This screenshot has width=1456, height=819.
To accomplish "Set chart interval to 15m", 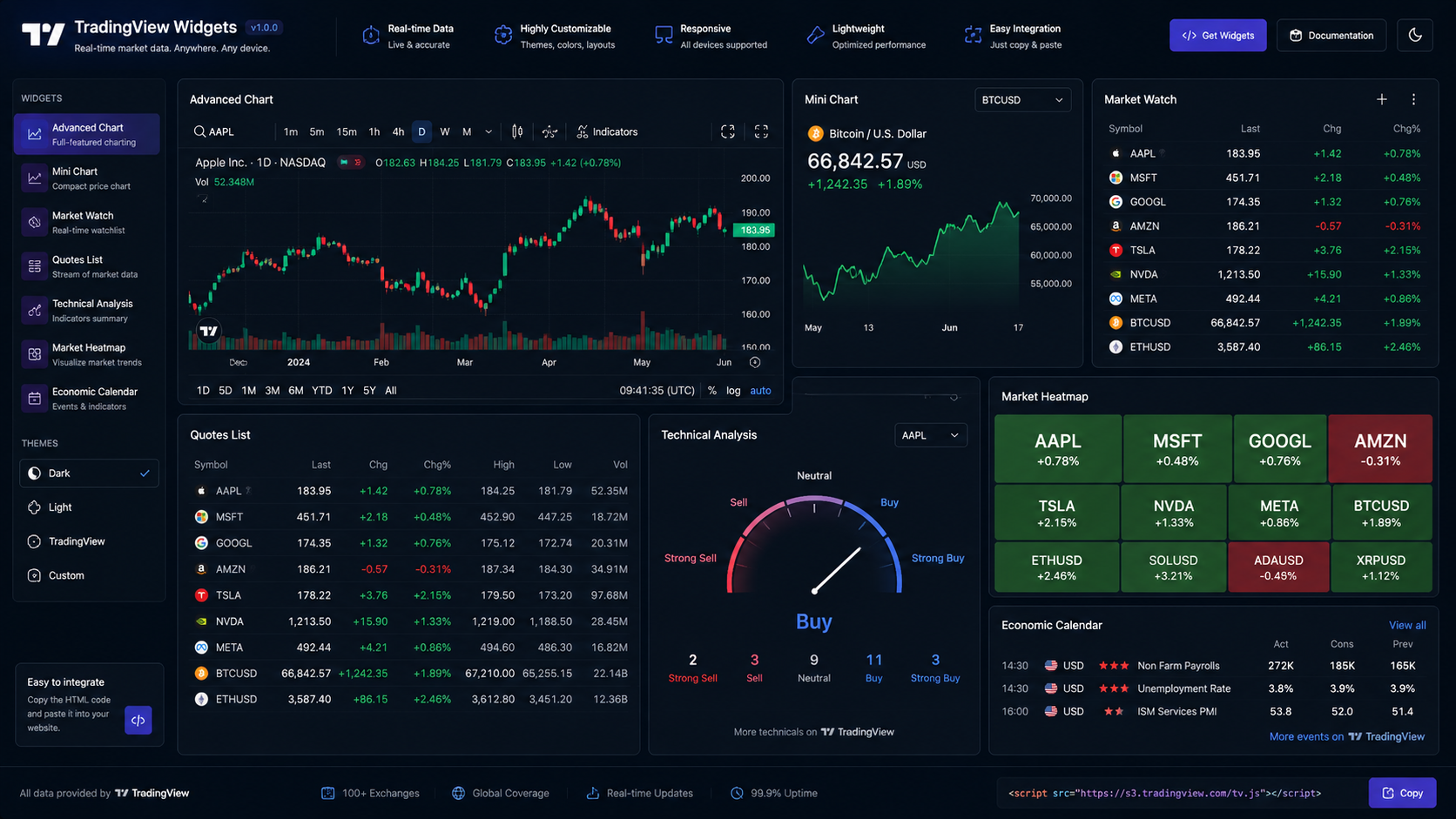I will [347, 131].
